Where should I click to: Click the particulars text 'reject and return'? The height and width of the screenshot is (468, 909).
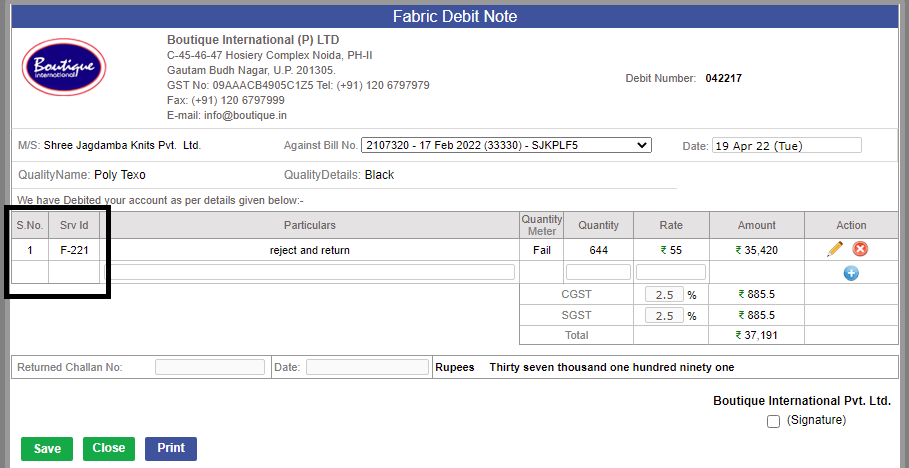point(310,251)
